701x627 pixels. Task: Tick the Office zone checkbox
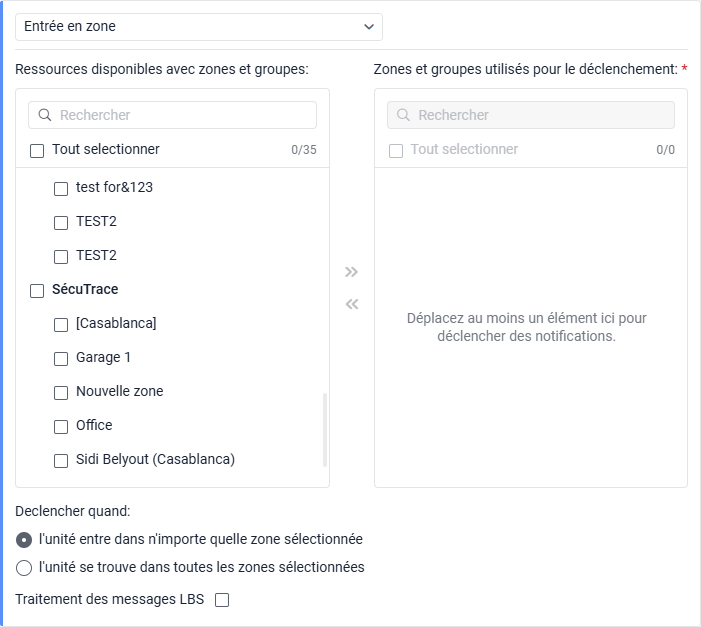pyautogui.click(x=61, y=426)
